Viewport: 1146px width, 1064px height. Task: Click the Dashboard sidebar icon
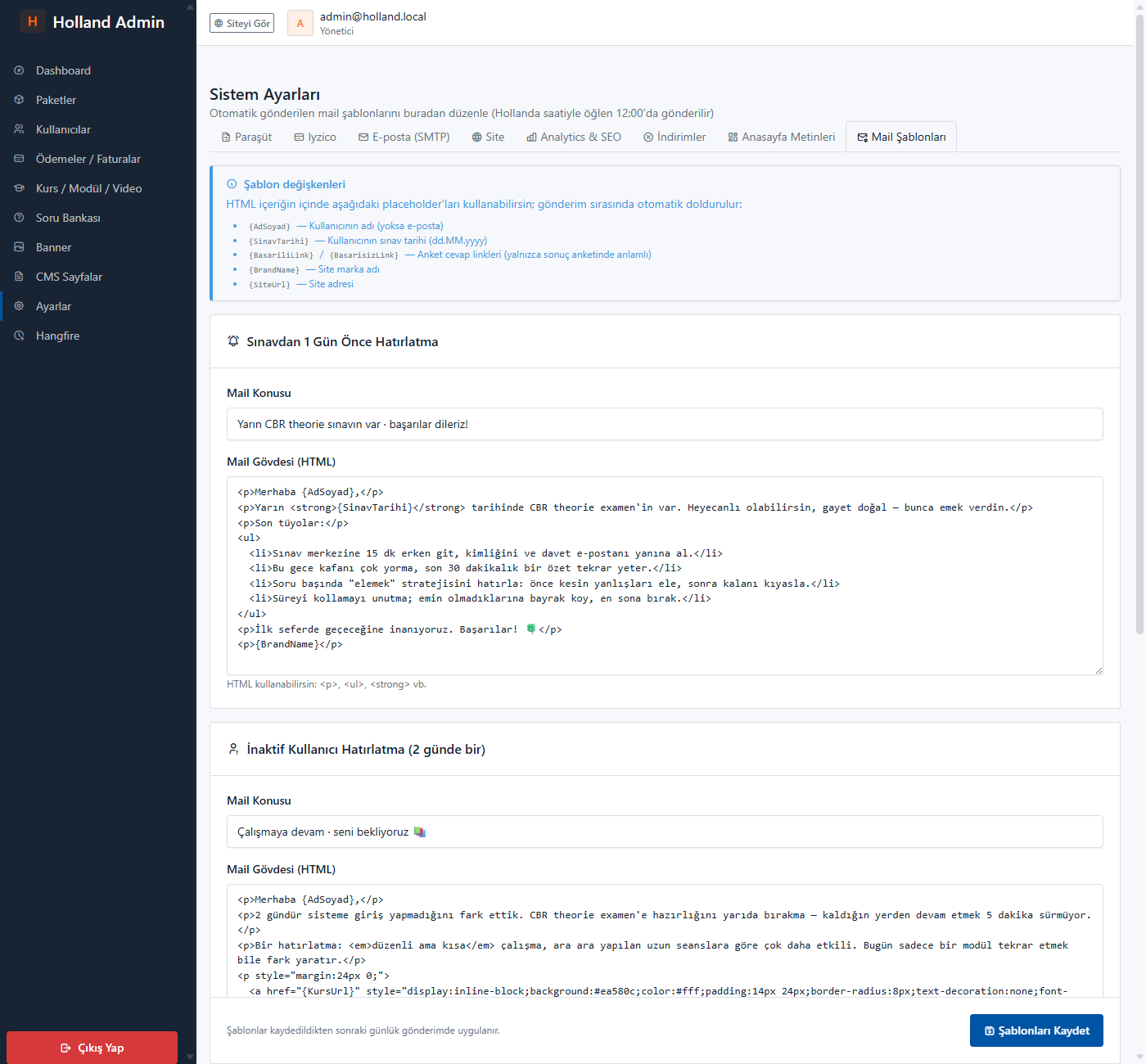19,70
